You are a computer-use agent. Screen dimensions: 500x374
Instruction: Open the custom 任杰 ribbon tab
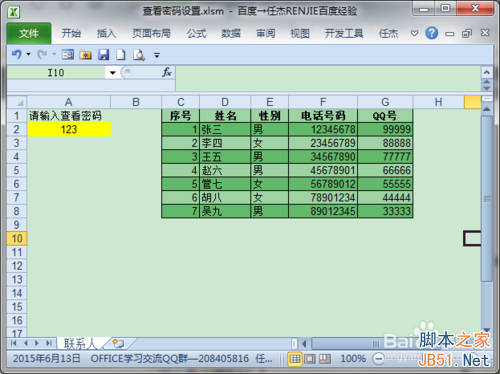[388, 33]
